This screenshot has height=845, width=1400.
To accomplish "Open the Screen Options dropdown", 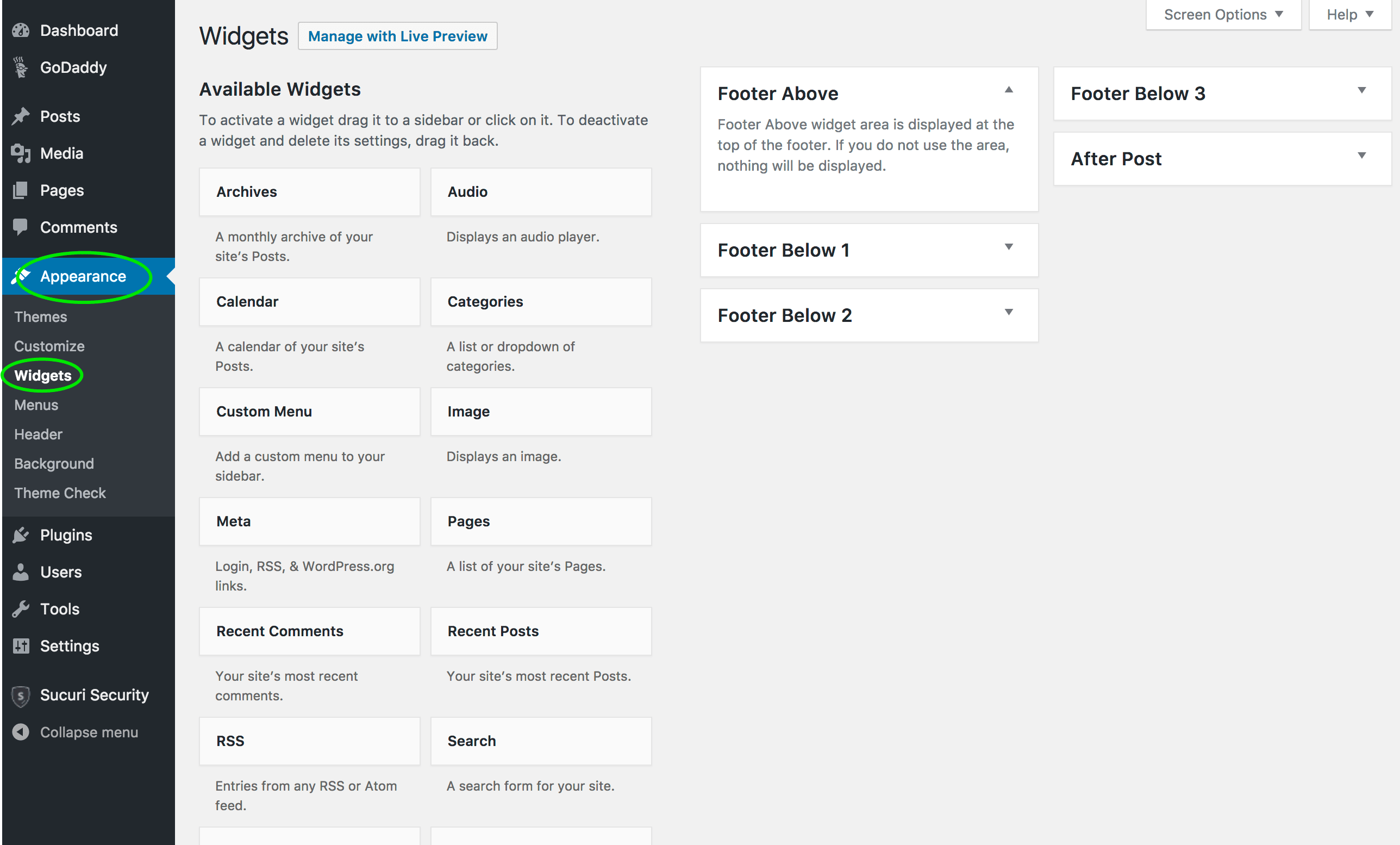I will point(1223,15).
